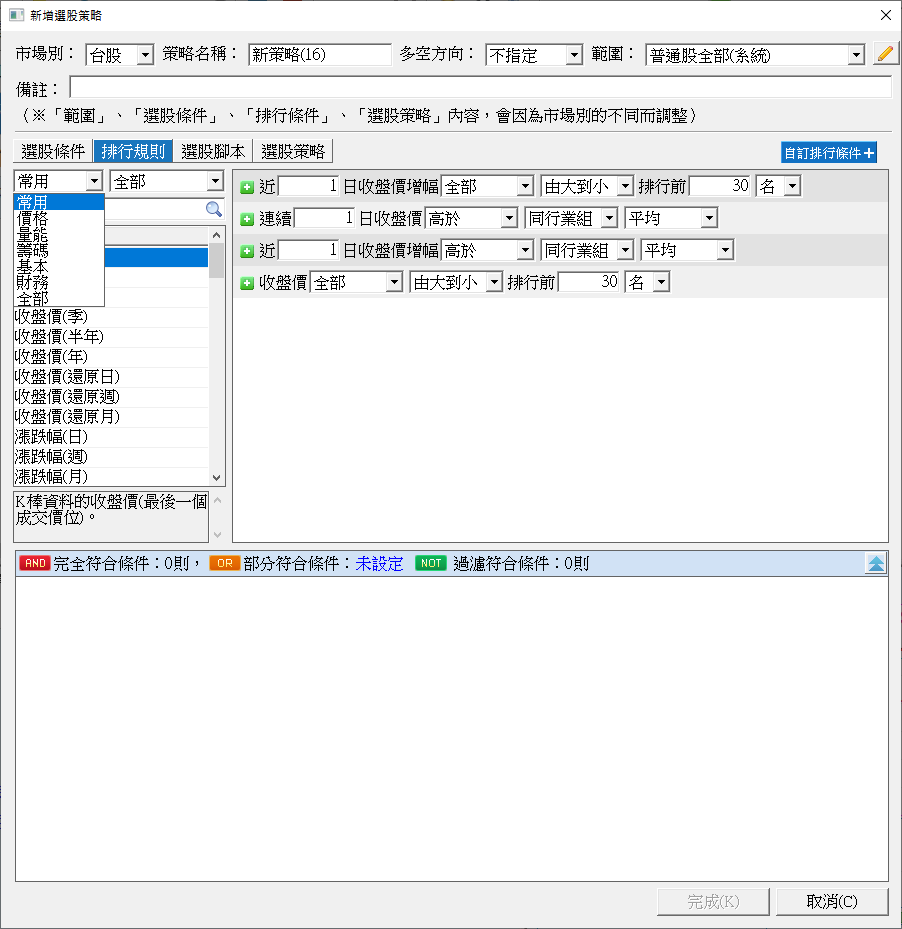This screenshot has width=902, height=929.
Task: Switch to the 選股條件 tab
Action: [54, 152]
